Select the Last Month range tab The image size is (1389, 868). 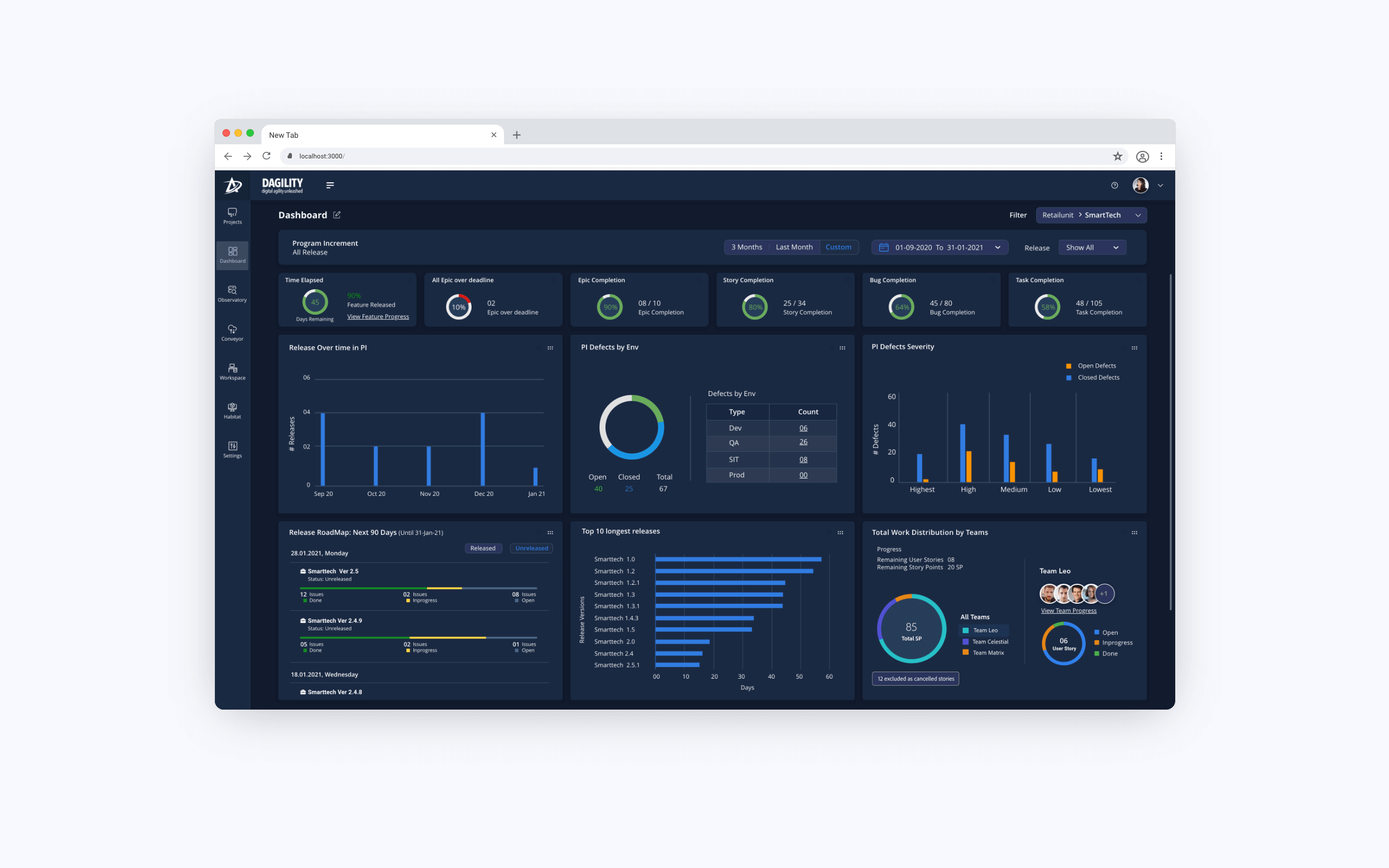point(794,247)
